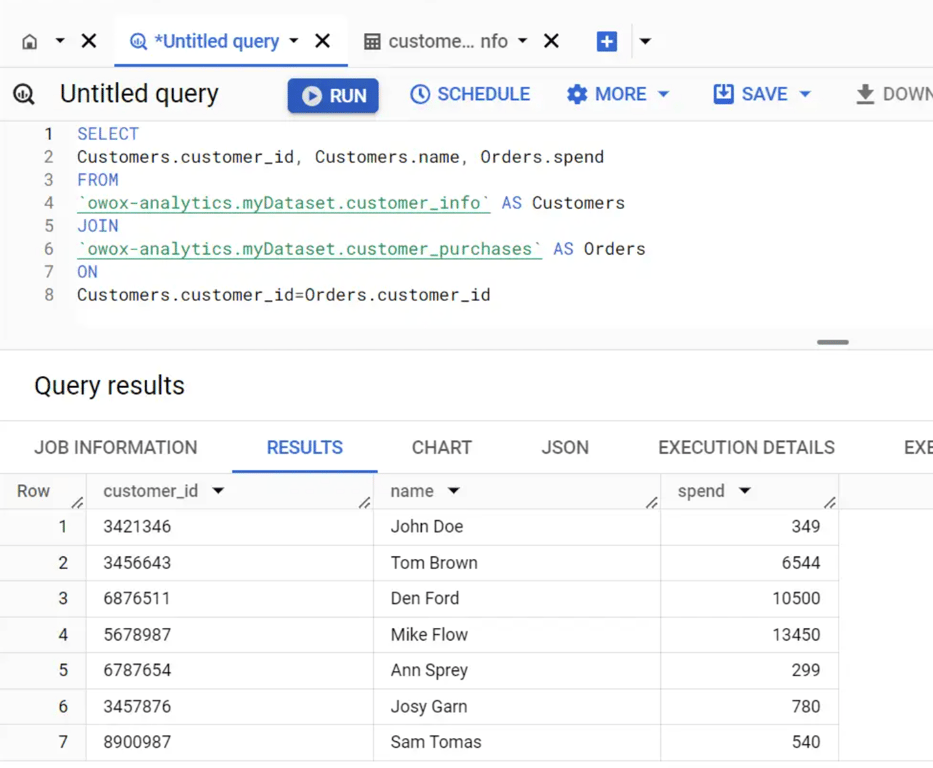Switch to the Execution Details tab
Image resolution: width=933 pixels, height=768 pixels.
(746, 447)
